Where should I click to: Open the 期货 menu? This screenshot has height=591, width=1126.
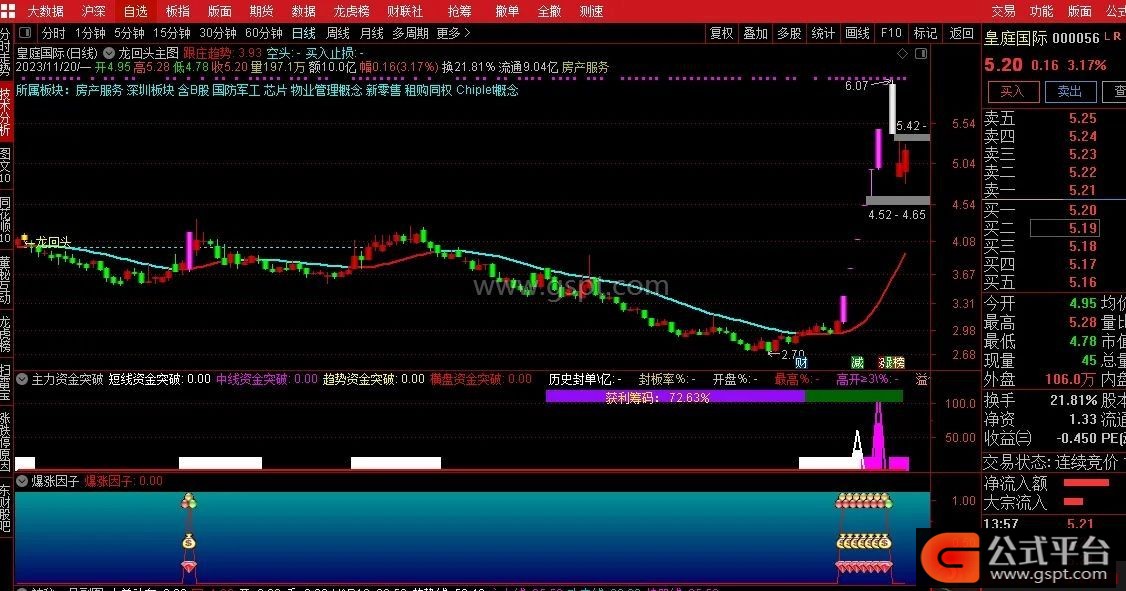(261, 11)
